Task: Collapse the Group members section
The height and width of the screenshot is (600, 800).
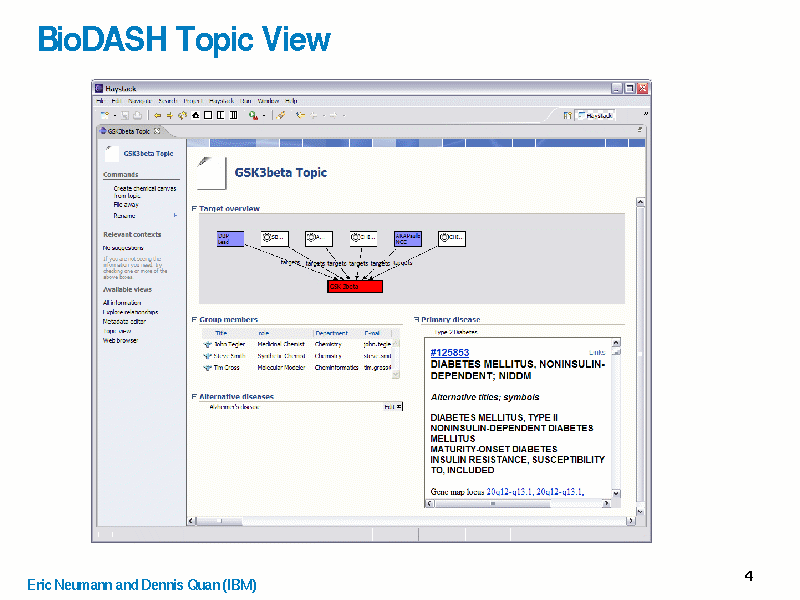Action: tap(194, 320)
